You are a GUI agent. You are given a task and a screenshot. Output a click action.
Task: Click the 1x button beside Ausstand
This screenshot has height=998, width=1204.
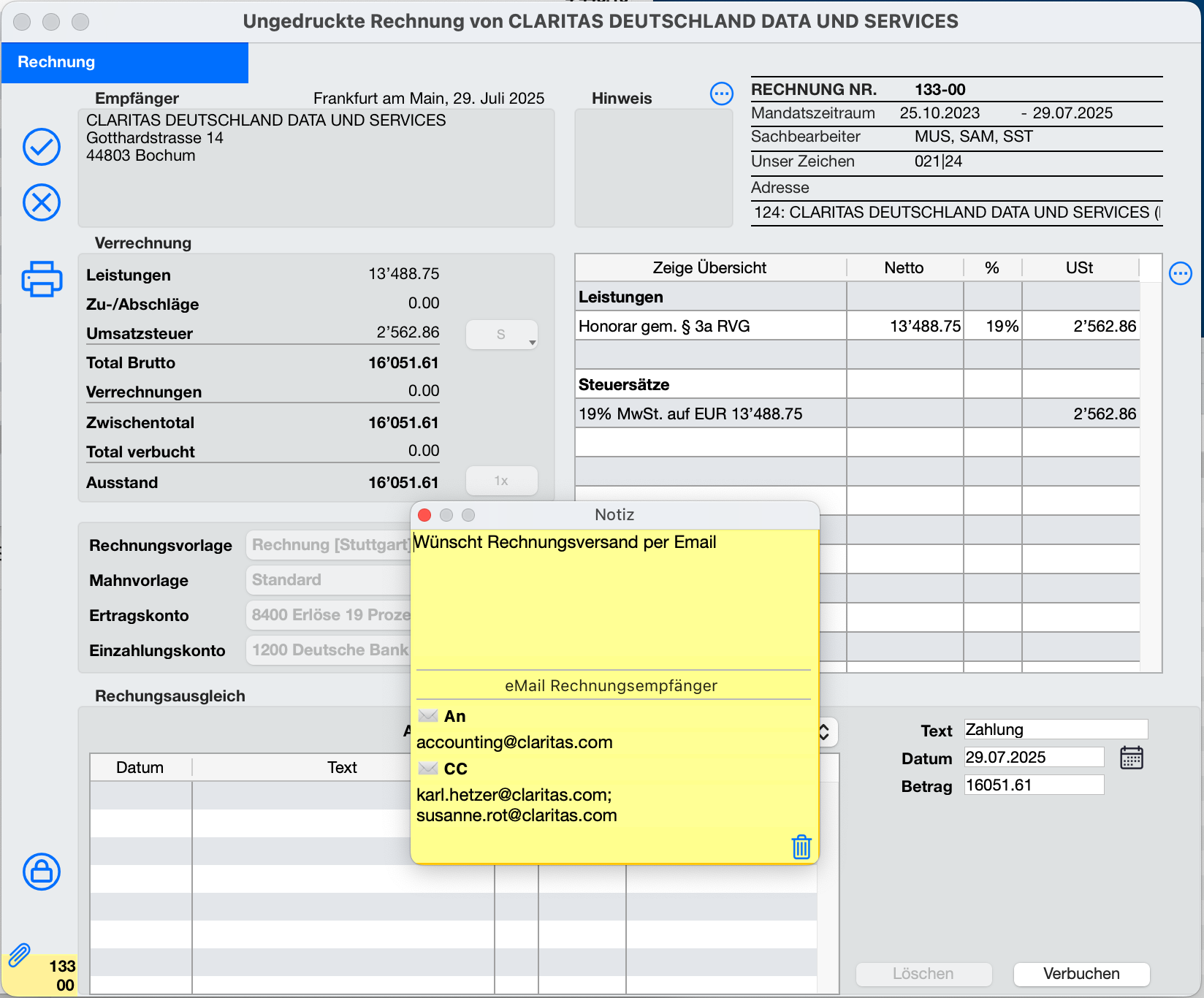pos(502,481)
